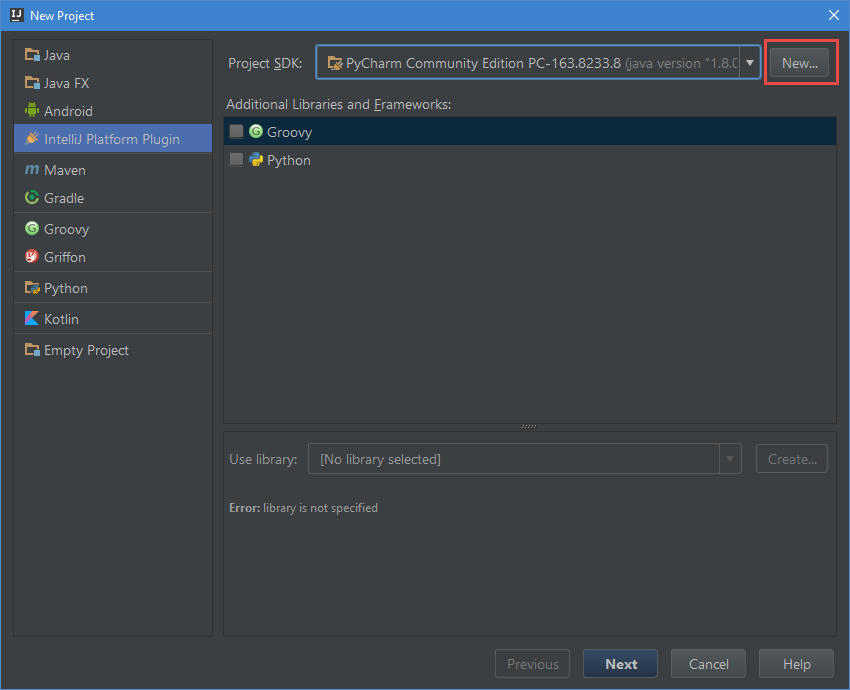This screenshot has height=690, width=850.
Task: Select the Griffon project type icon
Action: 32,257
